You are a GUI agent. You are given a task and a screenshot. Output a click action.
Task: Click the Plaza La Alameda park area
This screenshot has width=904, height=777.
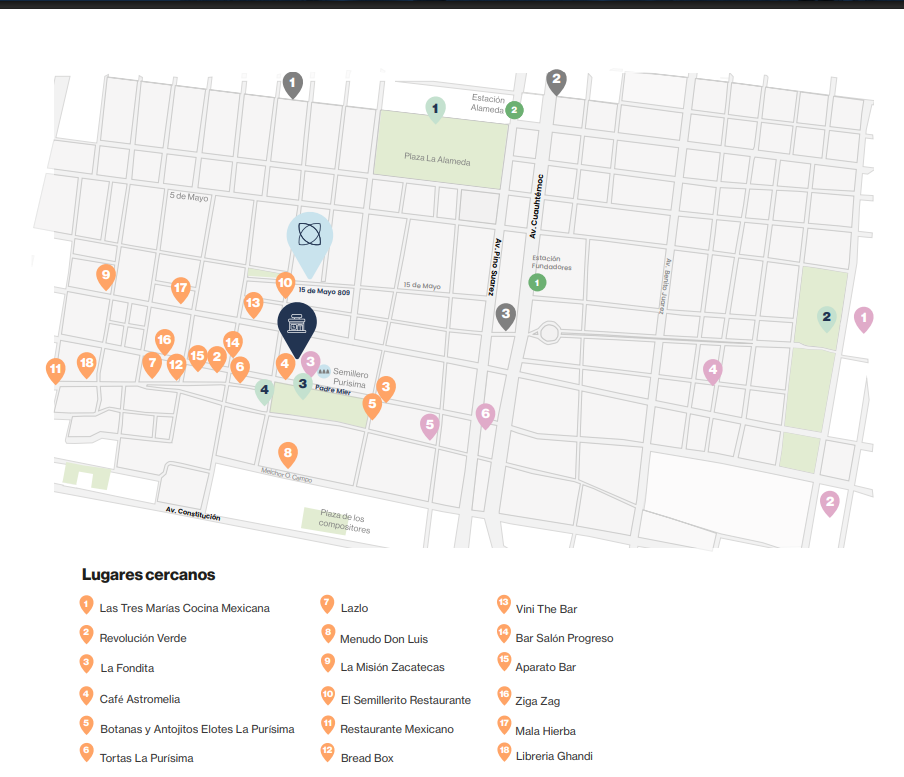coord(440,150)
